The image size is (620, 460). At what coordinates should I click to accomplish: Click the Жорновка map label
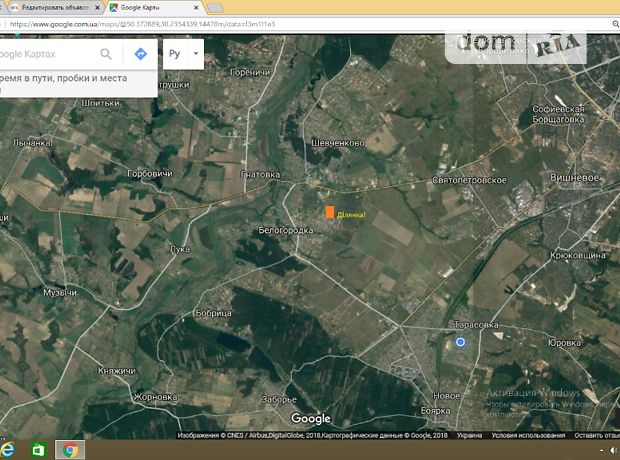[x=155, y=397]
